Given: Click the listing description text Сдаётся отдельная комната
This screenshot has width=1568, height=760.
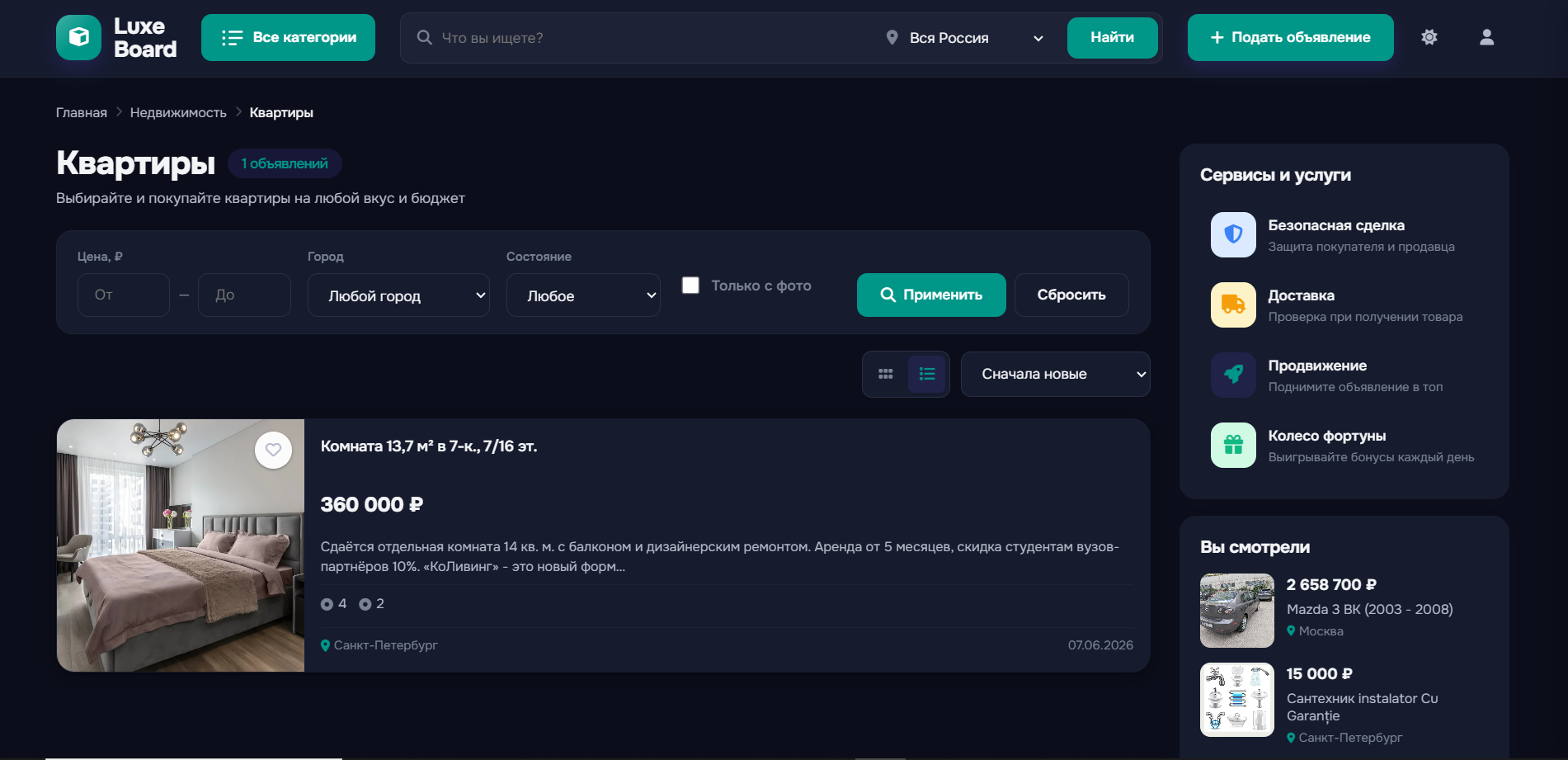Looking at the screenshot, I should coord(720,556).
